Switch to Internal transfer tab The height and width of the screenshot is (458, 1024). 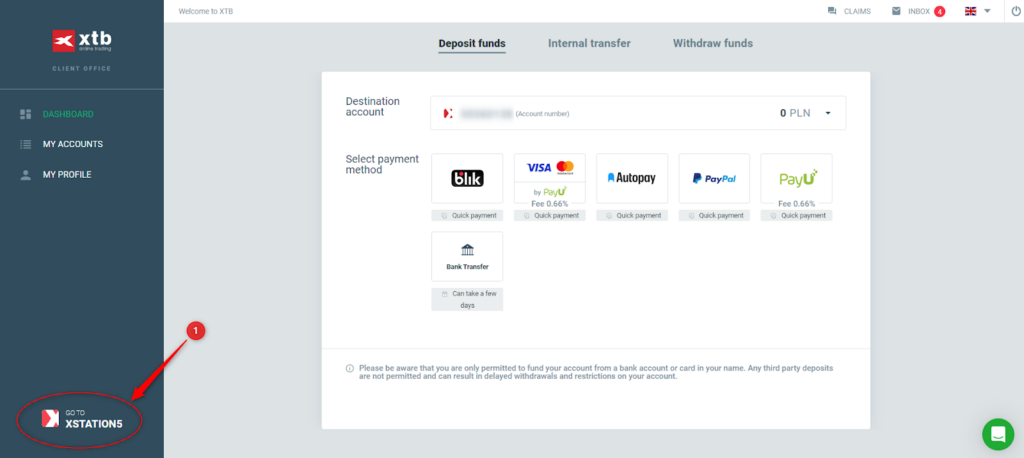(x=589, y=44)
